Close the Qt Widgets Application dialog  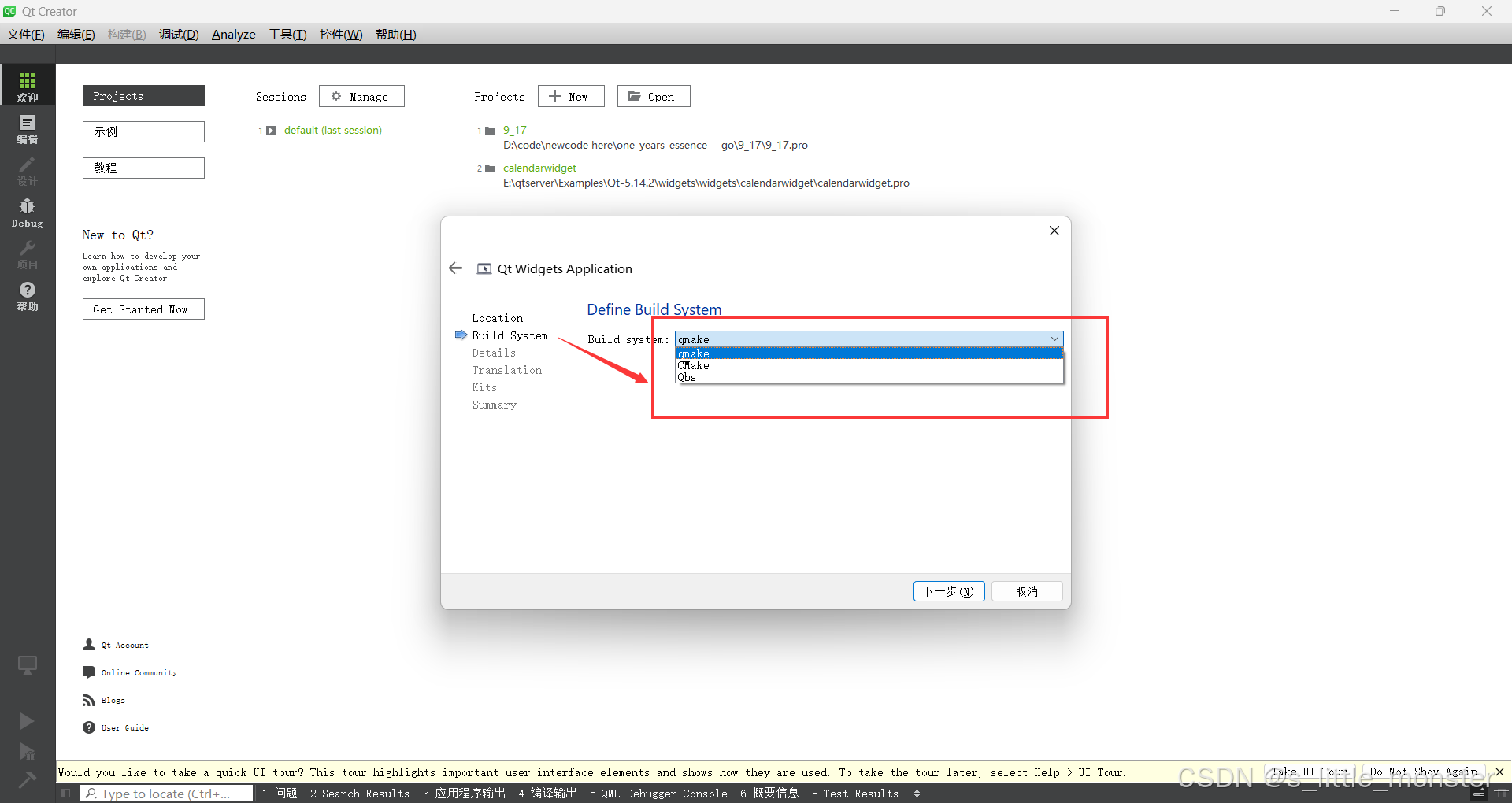click(1054, 231)
